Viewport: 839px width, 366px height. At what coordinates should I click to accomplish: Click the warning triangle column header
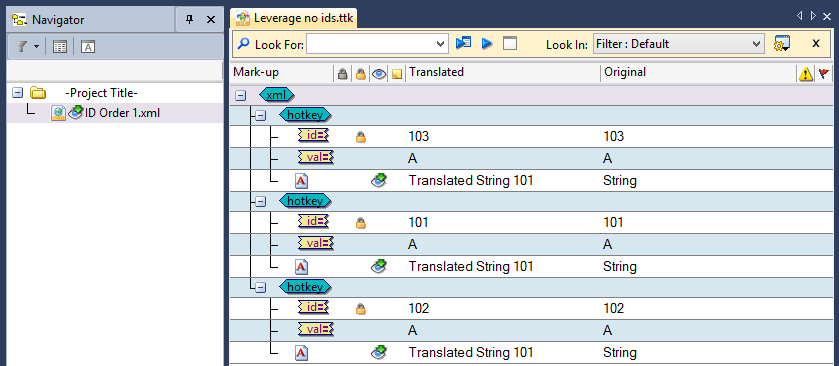point(806,75)
